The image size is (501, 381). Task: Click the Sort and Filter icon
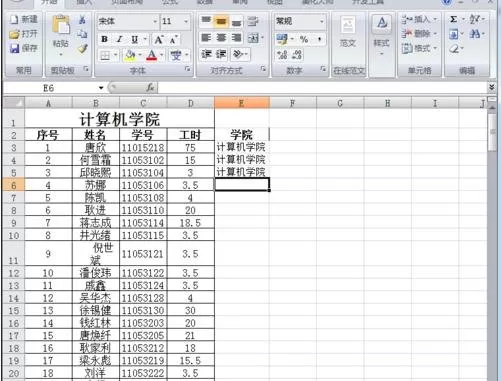(474, 19)
